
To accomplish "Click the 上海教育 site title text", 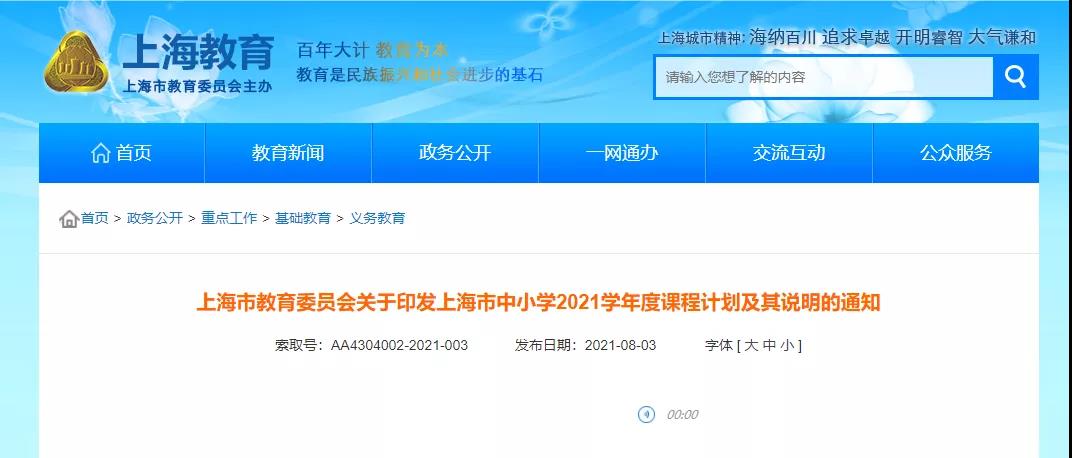I will click(x=198, y=51).
